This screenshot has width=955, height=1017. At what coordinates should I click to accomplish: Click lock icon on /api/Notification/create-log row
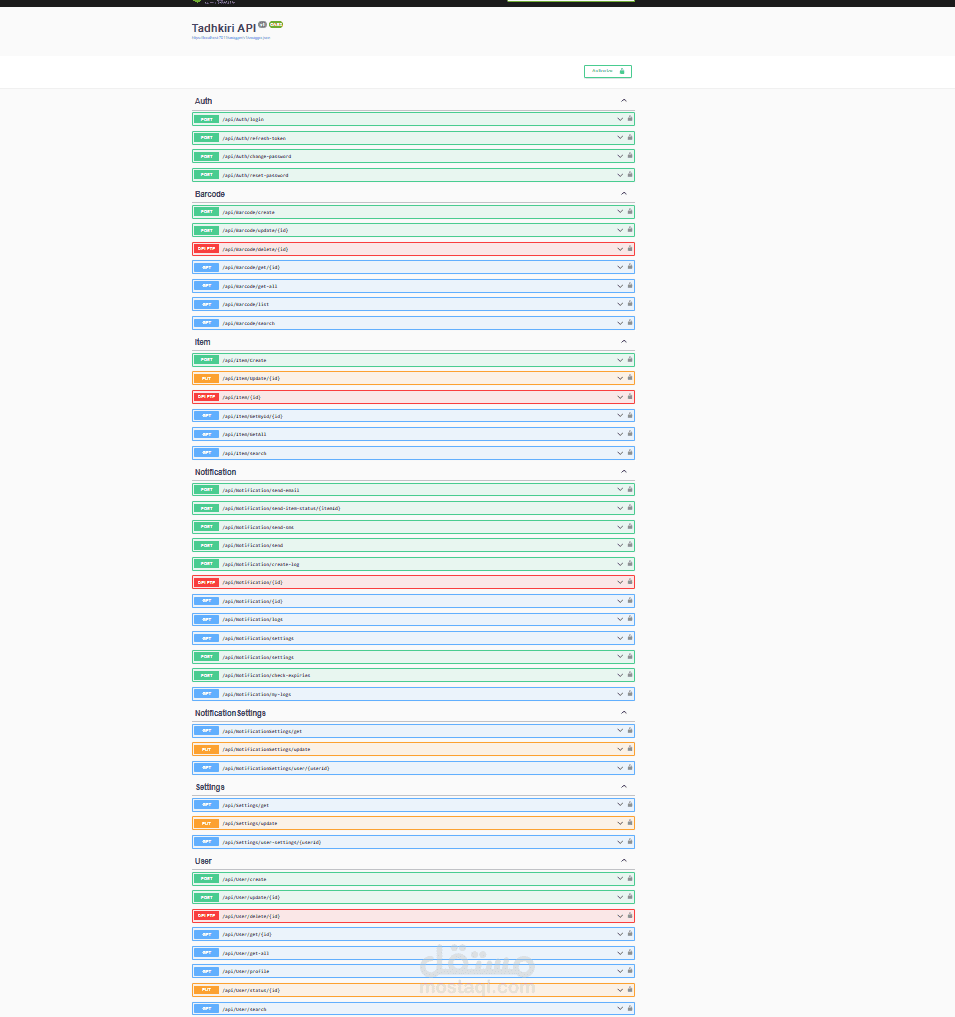[x=629, y=564]
